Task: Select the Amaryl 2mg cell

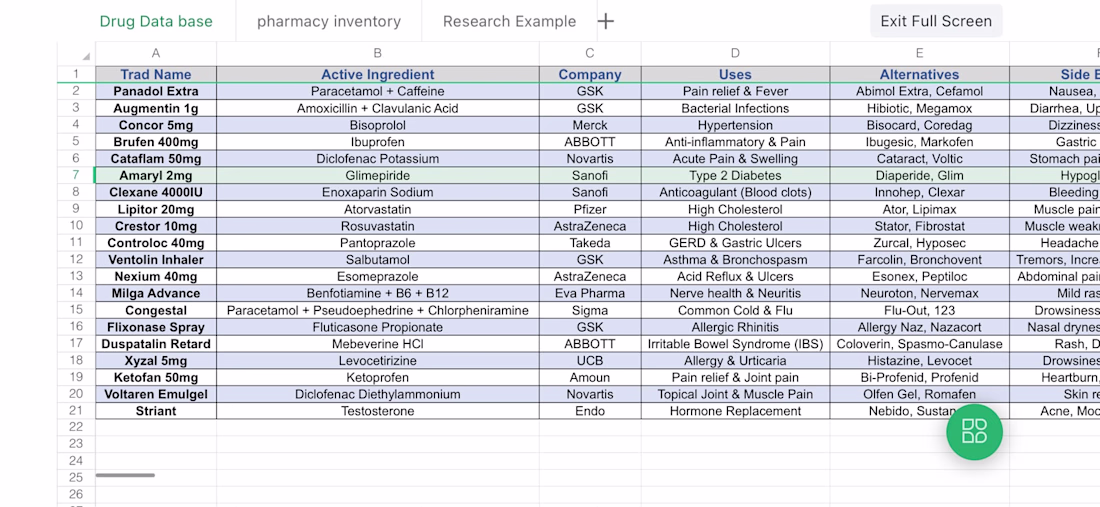Action: pos(156,175)
